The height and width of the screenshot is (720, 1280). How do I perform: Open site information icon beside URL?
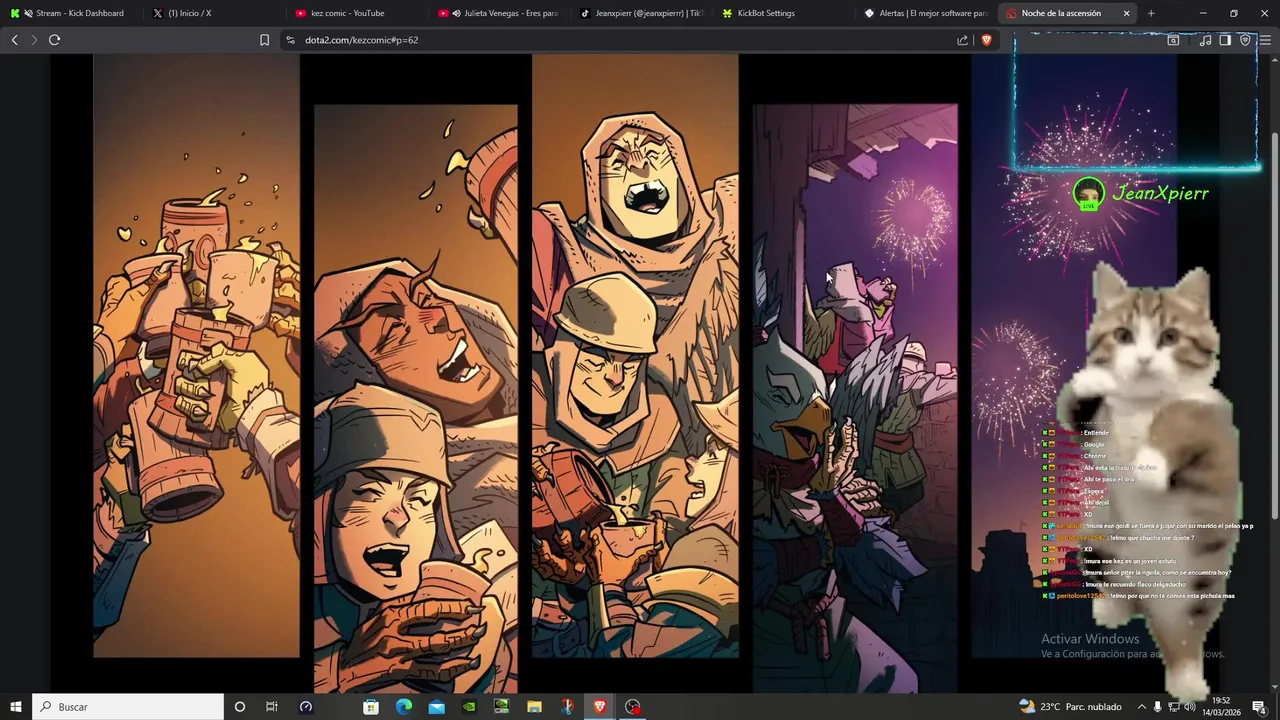click(x=290, y=40)
